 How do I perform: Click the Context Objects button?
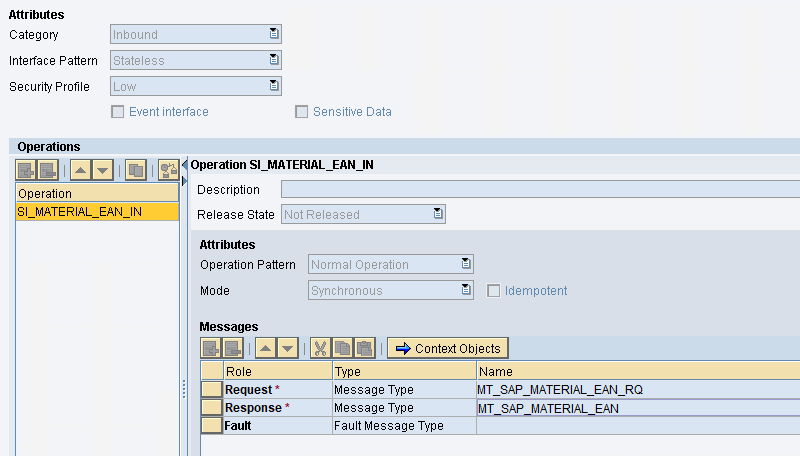[448, 348]
